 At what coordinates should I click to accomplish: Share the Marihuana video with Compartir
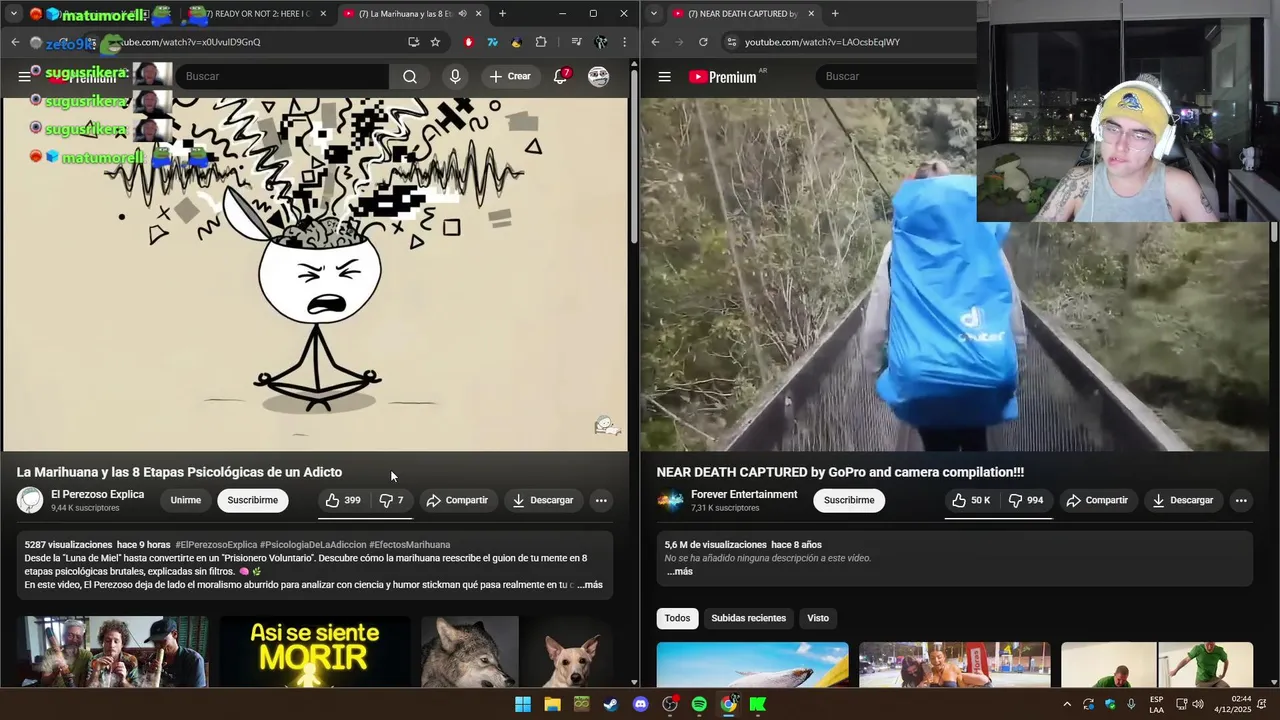(457, 500)
